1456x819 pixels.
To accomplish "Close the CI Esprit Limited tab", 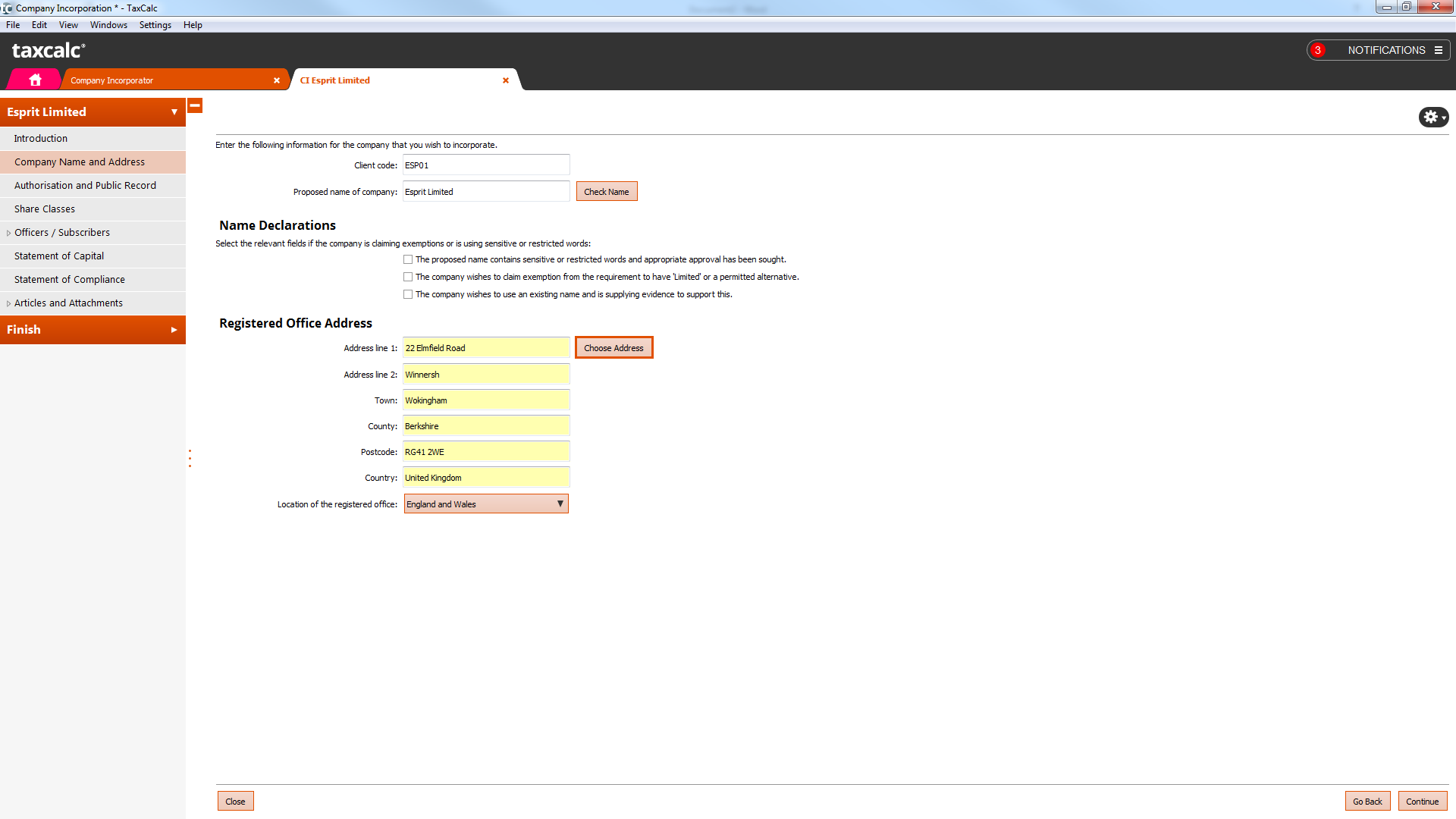I will pyautogui.click(x=506, y=80).
